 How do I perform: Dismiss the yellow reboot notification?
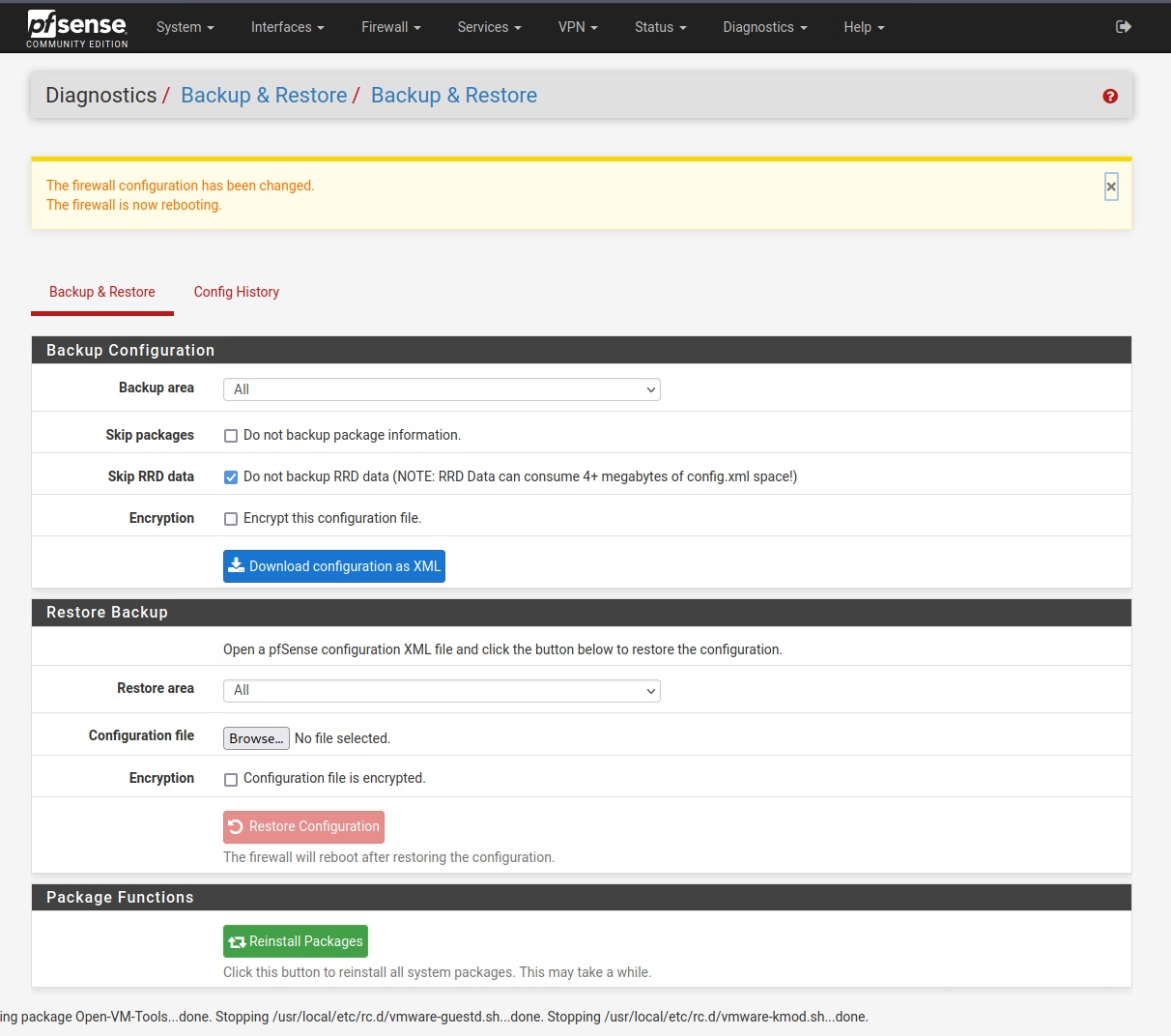[x=1111, y=187]
